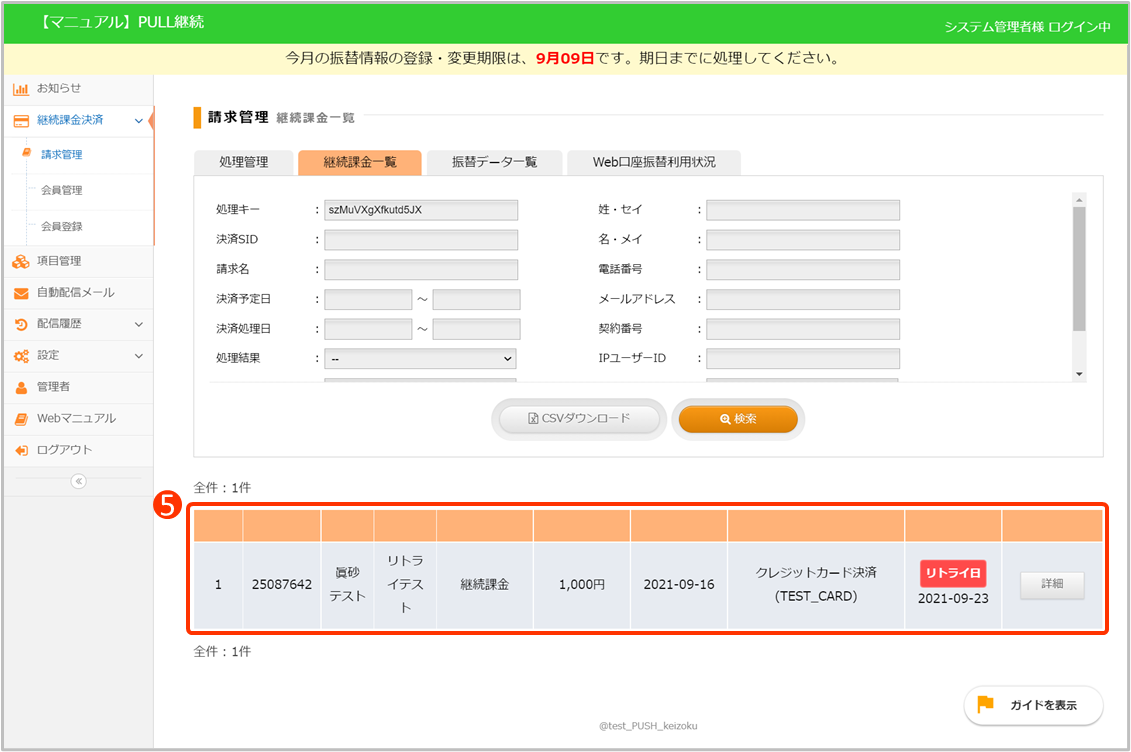Click the お知らせ chart icon in sidebar
The height and width of the screenshot is (752, 1131).
click(21, 89)
